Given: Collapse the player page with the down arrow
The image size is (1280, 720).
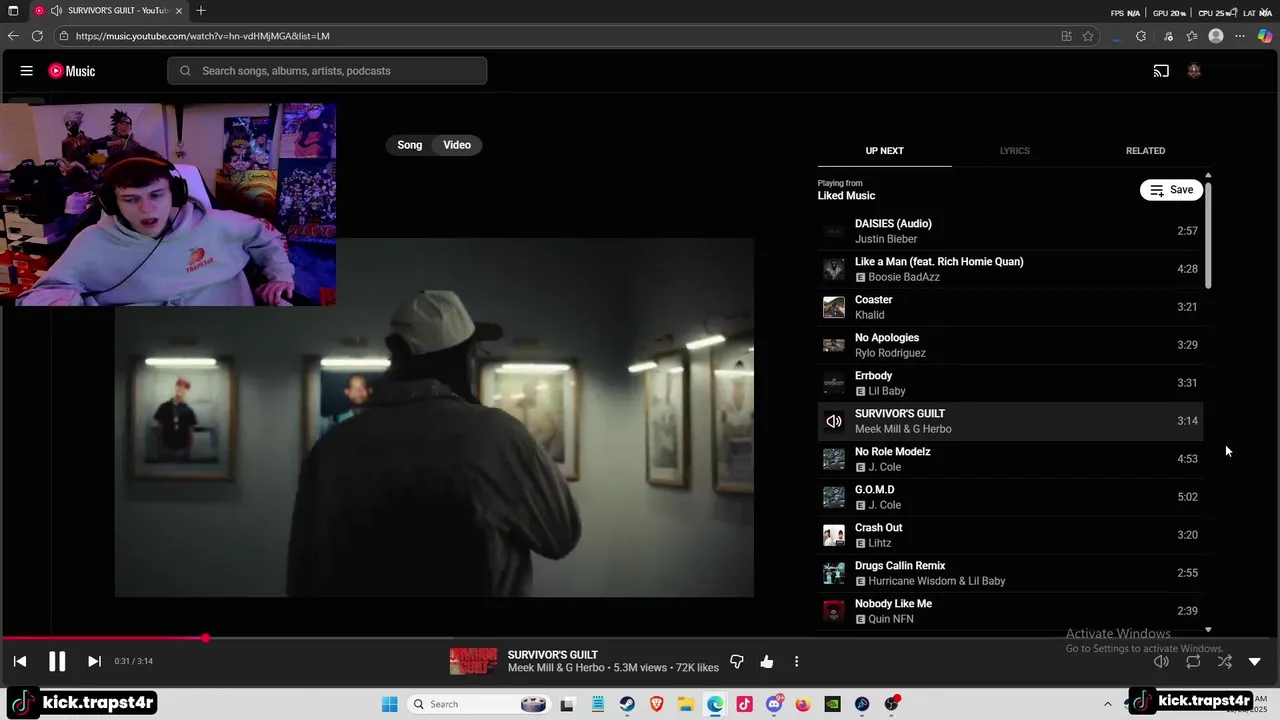Looking at the screenshot, I should click(x=1255, y=661).
